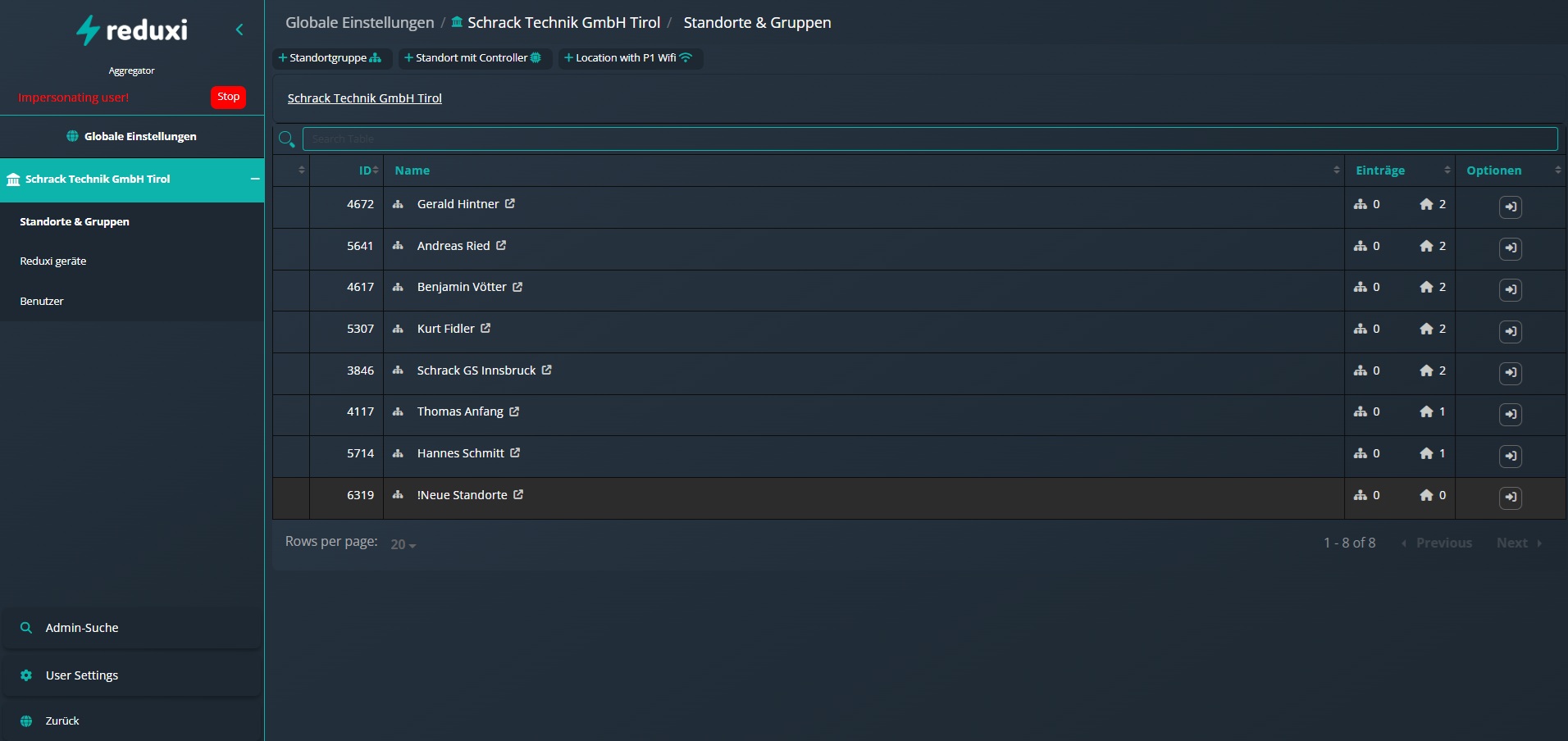Sort by the Optionen column
The width and height of the screenshot is (1568, 741).
[x=1511, y=170]
